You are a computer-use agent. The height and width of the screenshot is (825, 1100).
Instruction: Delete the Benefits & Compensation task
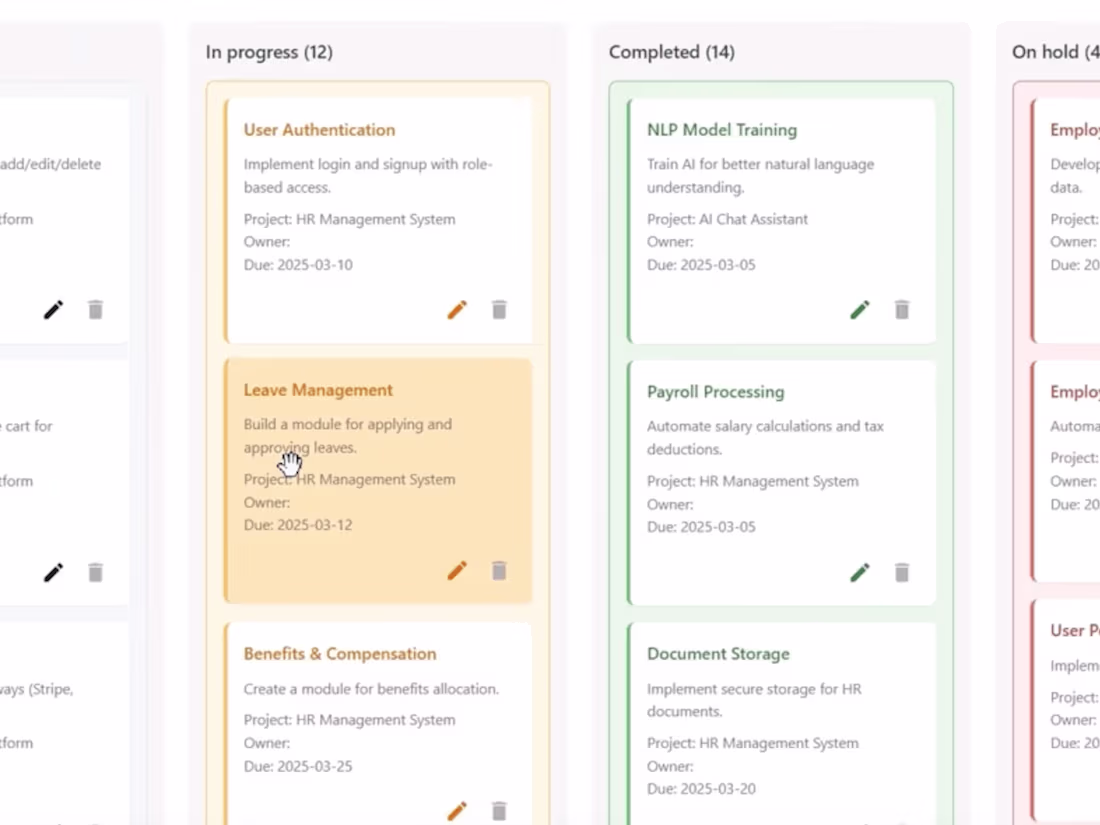pyautogui.click(x=499, y=810)
